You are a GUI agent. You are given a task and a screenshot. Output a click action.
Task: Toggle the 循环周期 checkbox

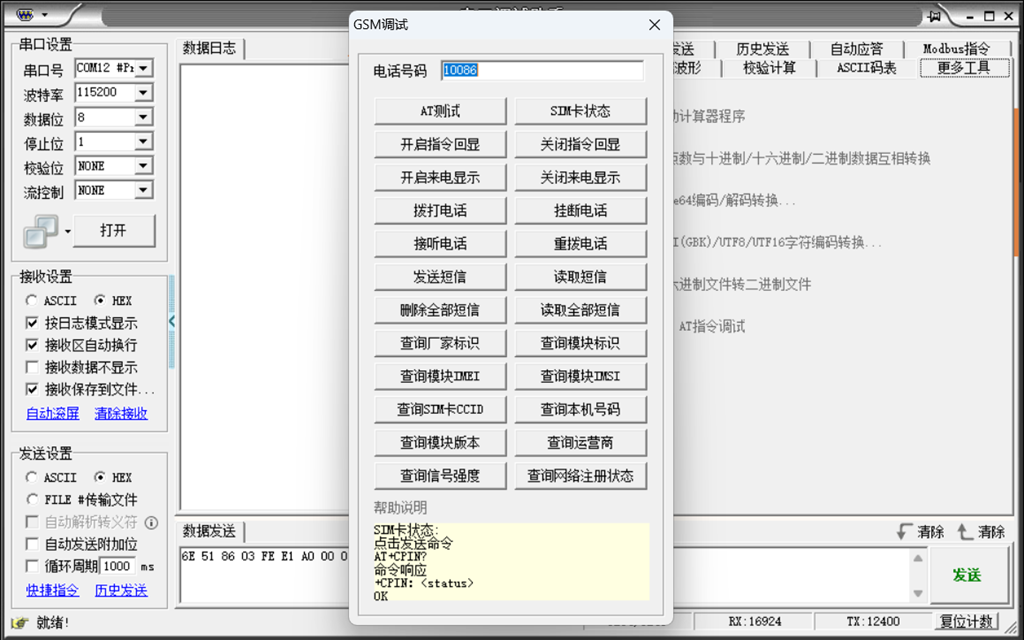(32, 566)
